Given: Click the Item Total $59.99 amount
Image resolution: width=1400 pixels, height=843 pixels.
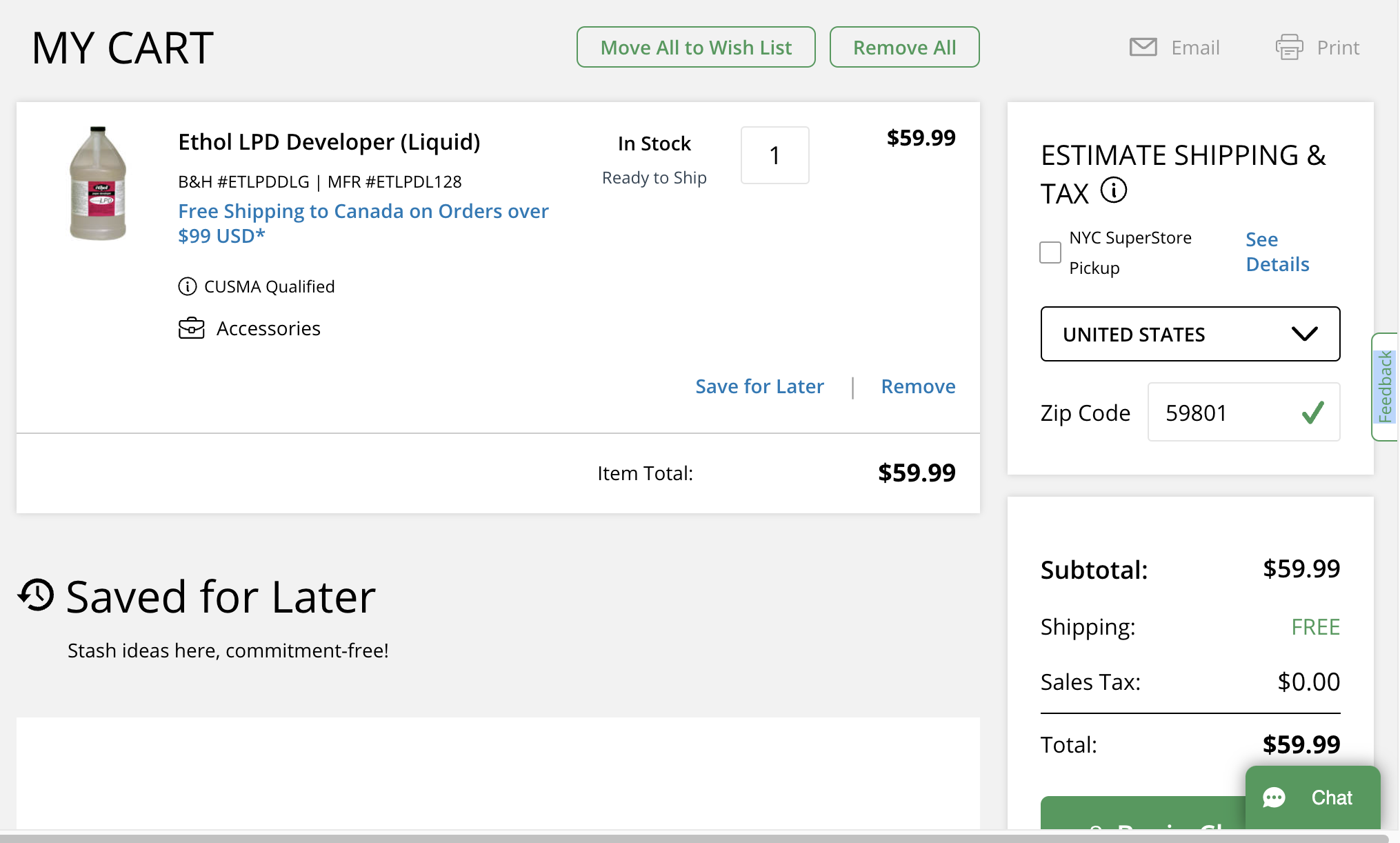Looking at the screenshot, I should (x=917, y=473).
